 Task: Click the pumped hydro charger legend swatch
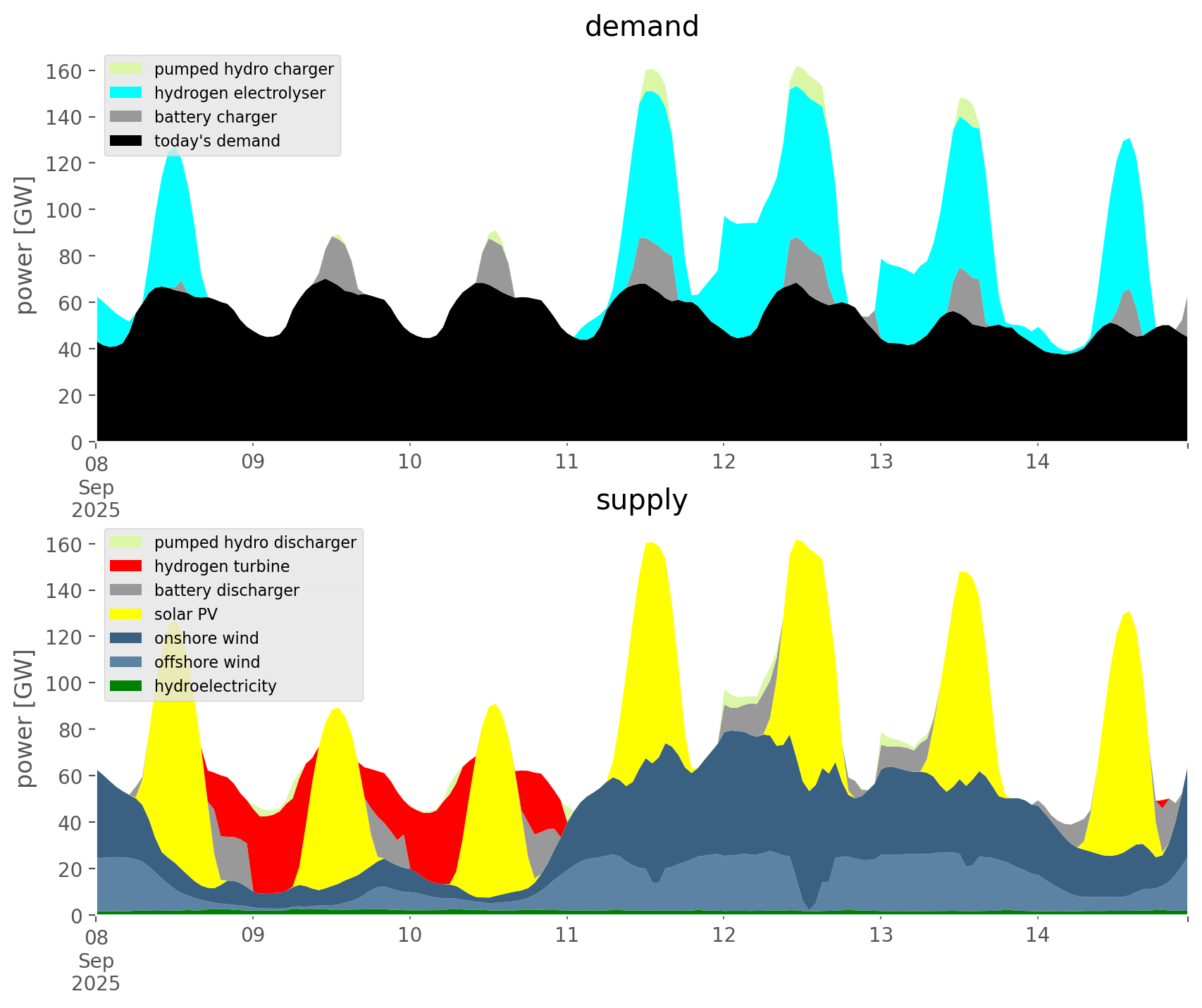[x=126, y=69]
